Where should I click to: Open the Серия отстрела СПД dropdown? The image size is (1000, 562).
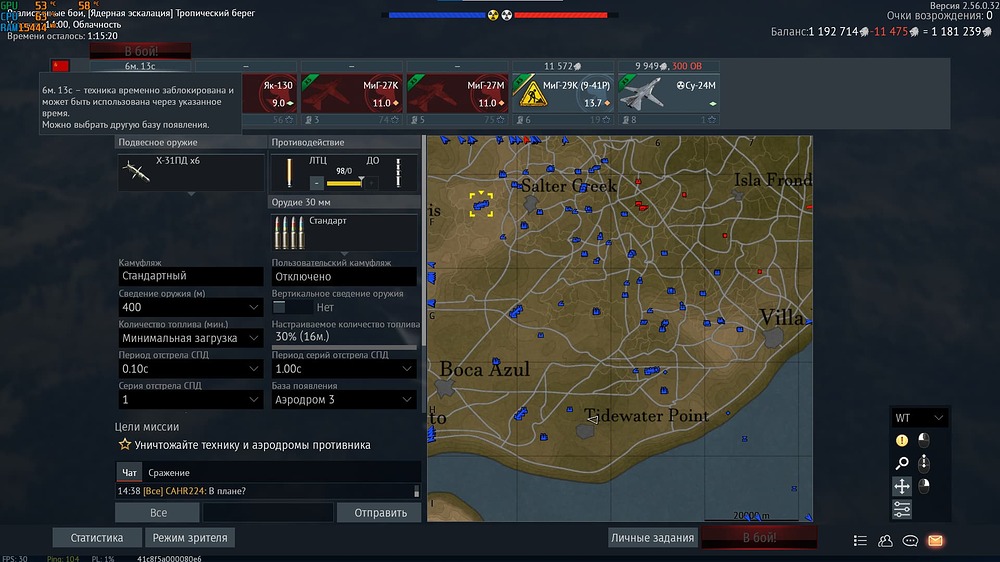coord(191,399)
